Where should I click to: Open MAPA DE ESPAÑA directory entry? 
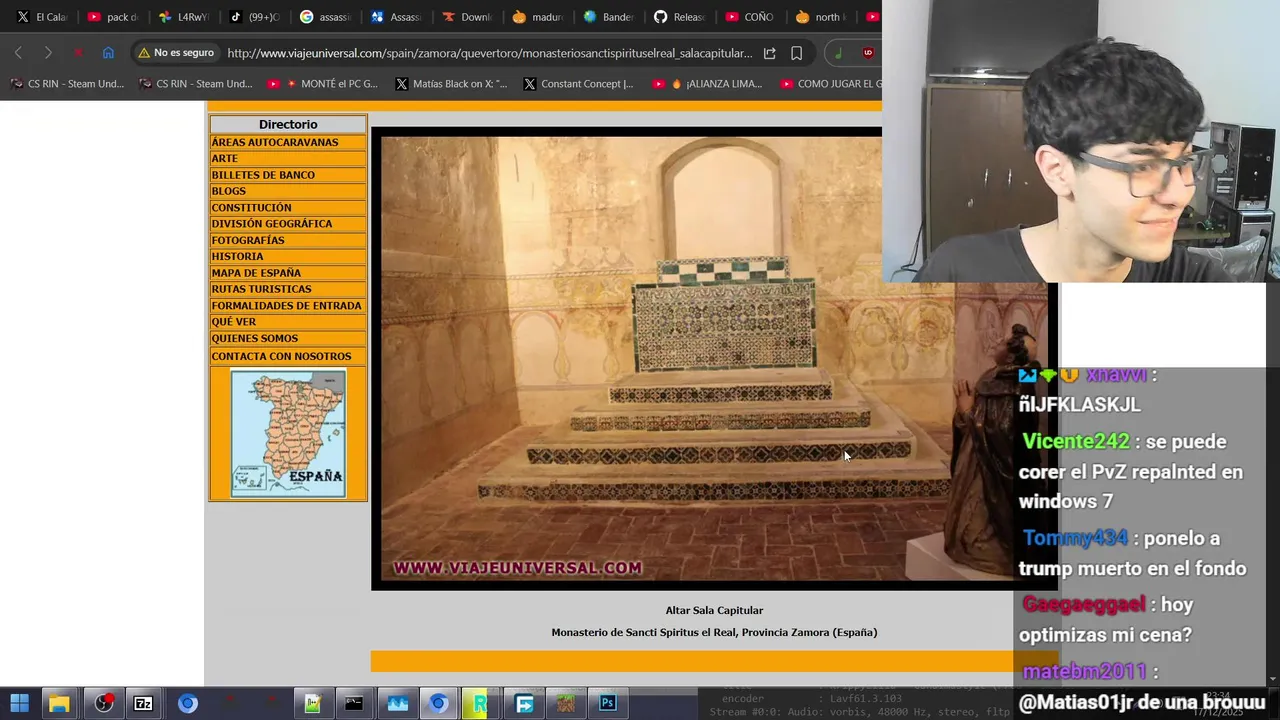(287, 273)
